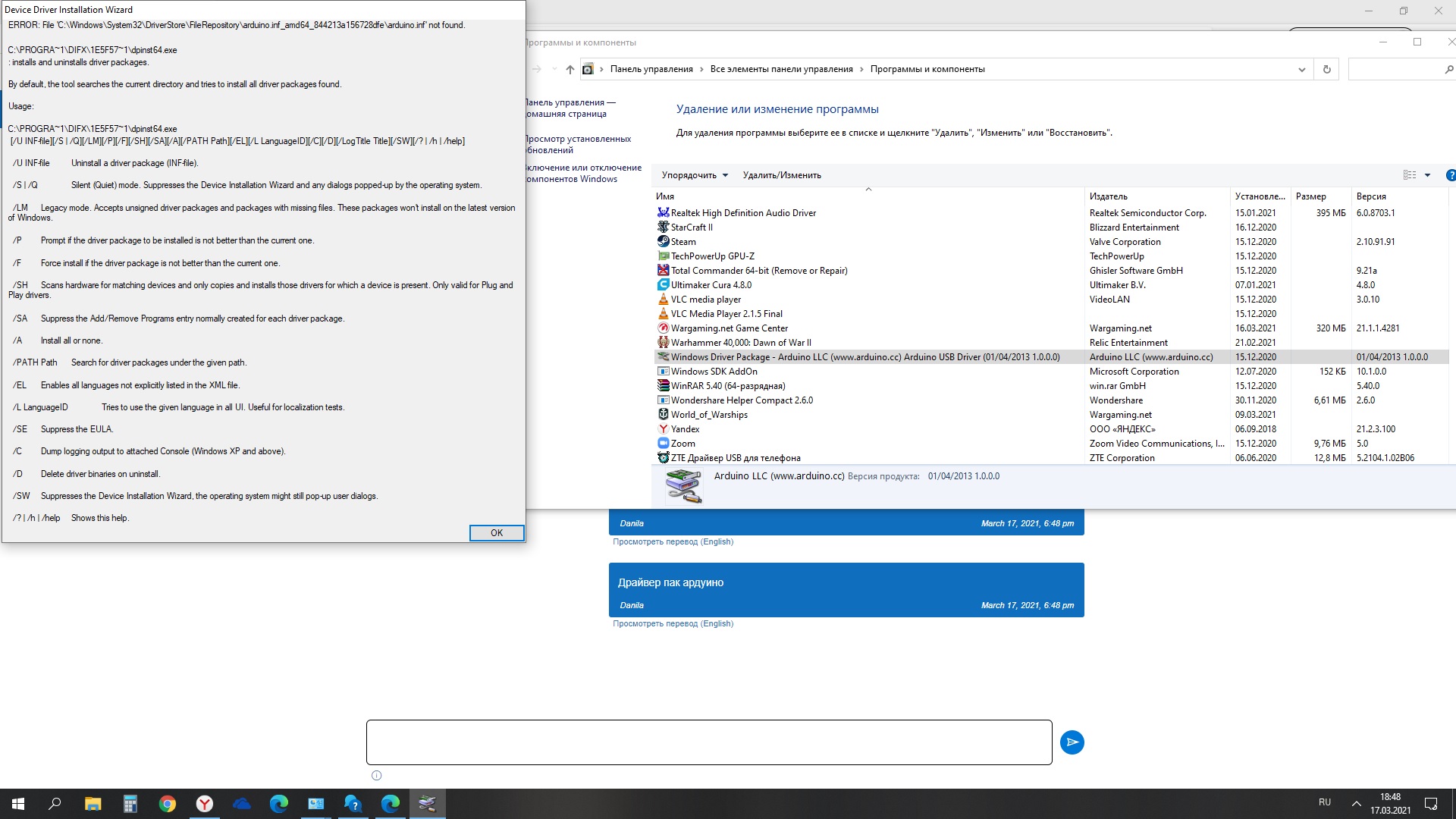
Task: Click info icon below message box
Action: click(376, 775)
